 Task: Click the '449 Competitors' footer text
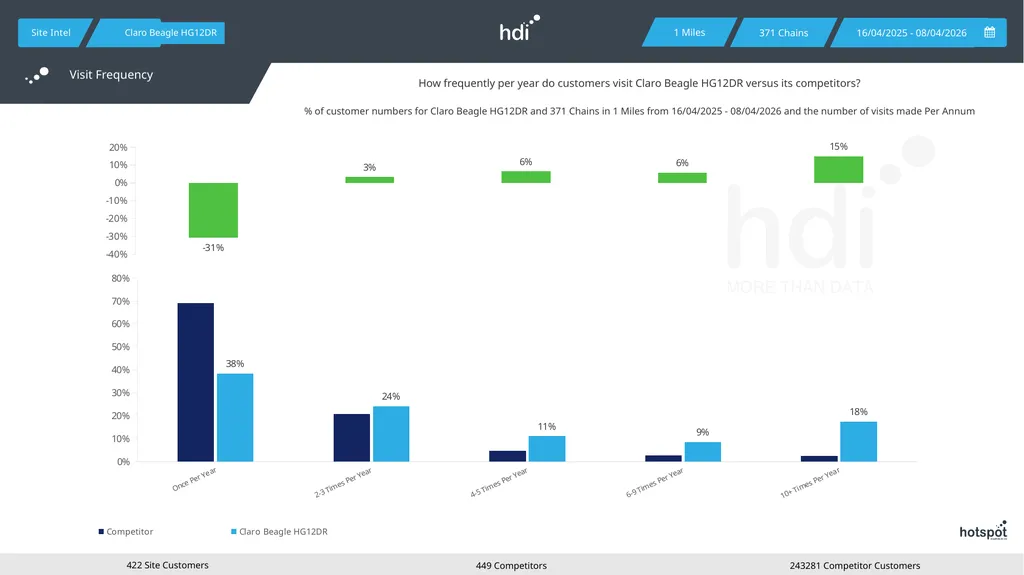(x=511, y=566)
